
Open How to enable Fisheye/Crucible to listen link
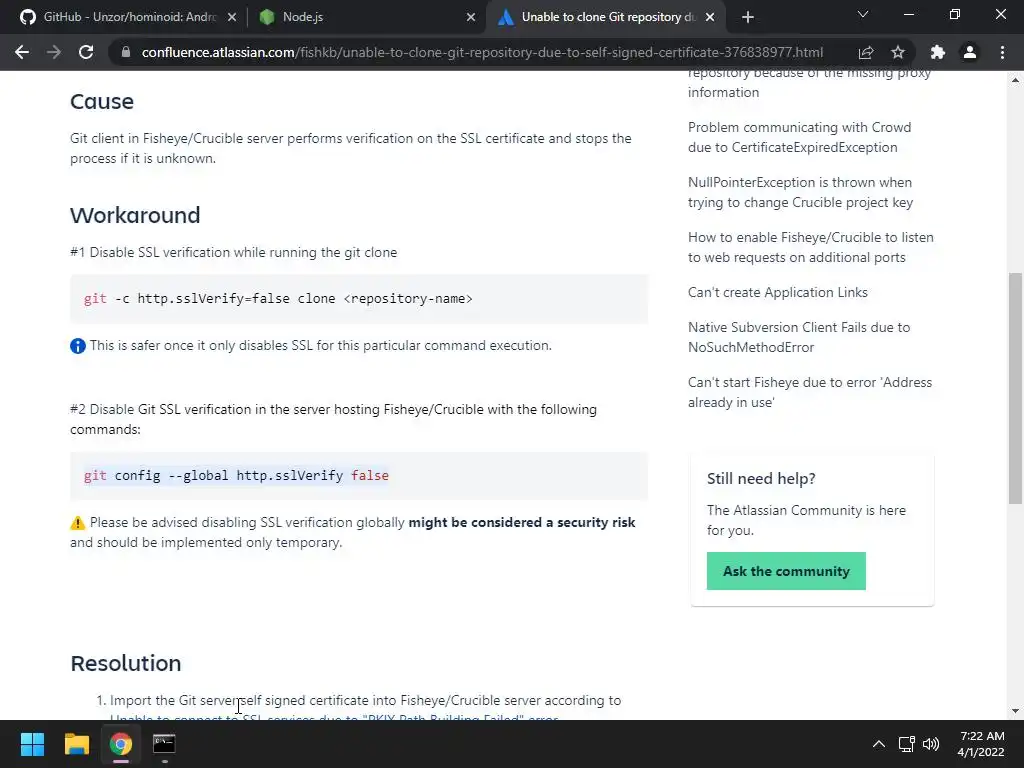coord(810,247)
